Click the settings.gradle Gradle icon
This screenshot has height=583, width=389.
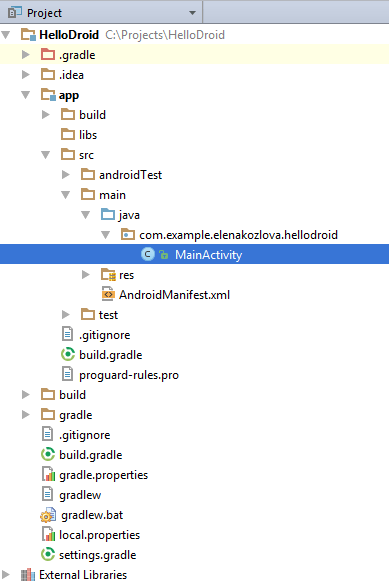pos(48,554)
